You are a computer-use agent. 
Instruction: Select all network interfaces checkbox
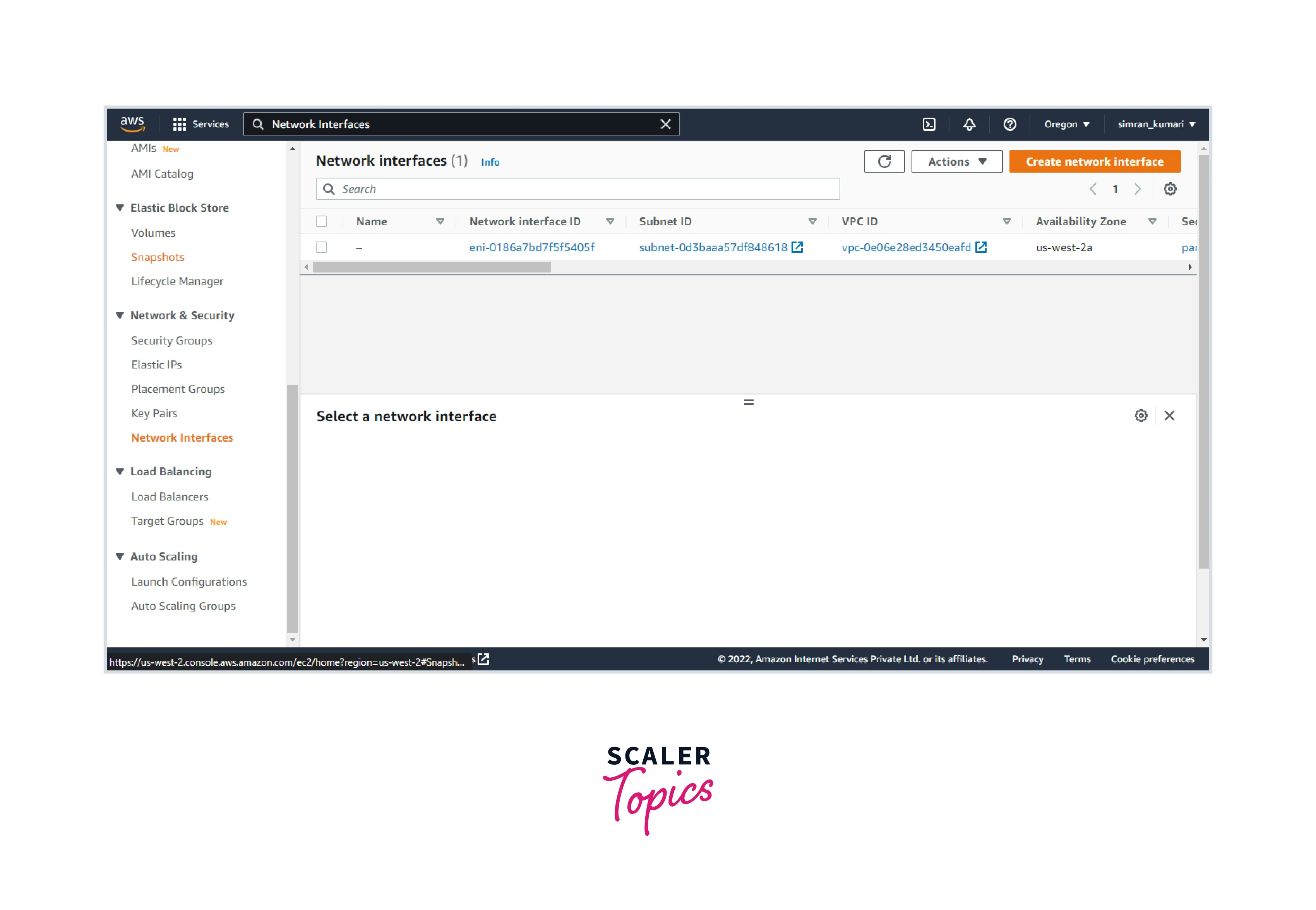[x=322, y=221]
